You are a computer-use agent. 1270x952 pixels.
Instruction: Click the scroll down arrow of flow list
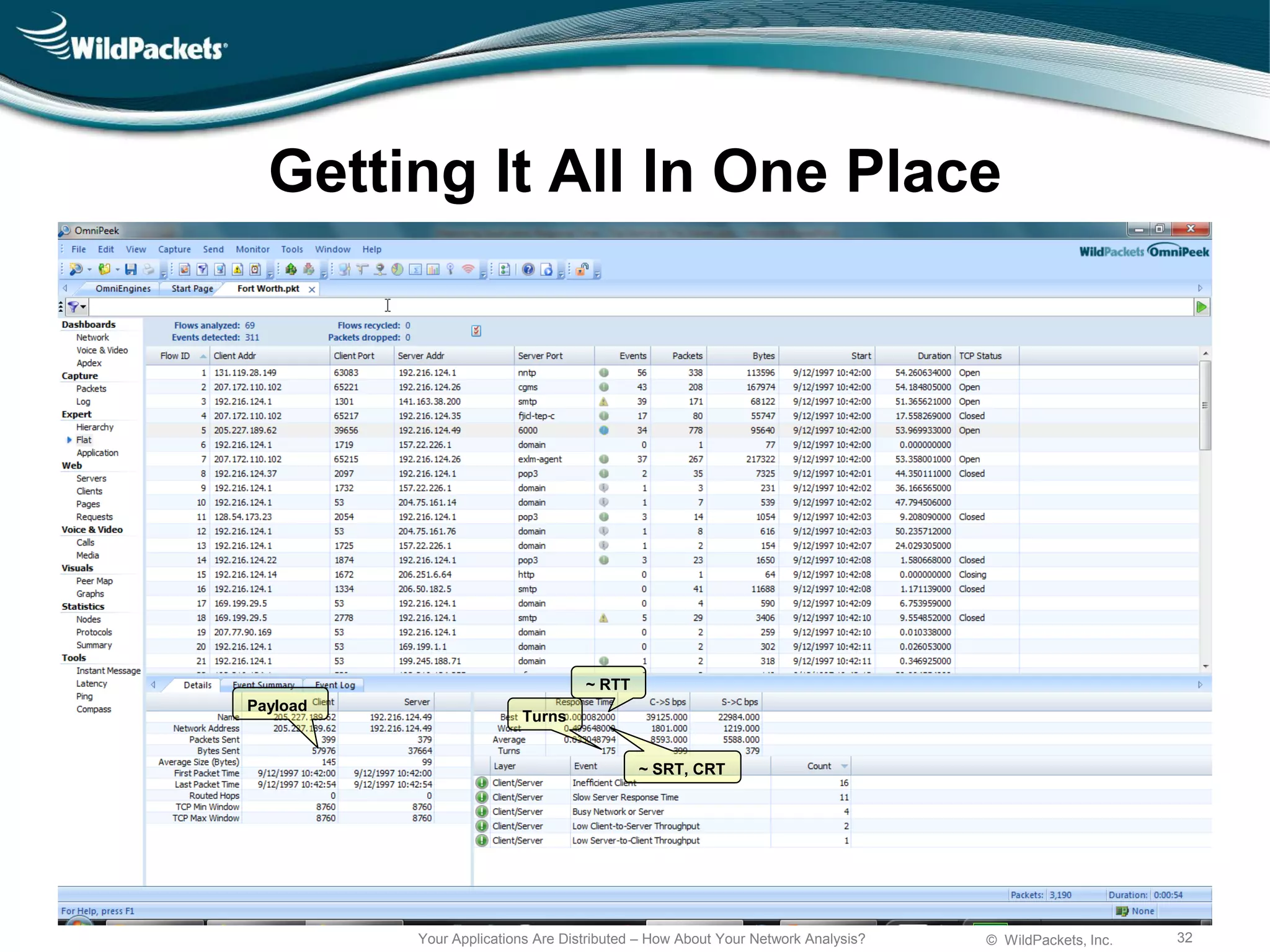click(1205, 666)
